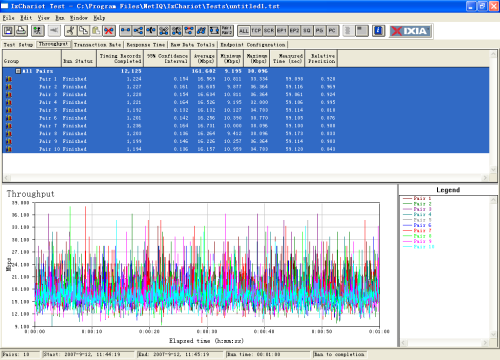Click the IXIA logo button

click(x=410, y=31)
